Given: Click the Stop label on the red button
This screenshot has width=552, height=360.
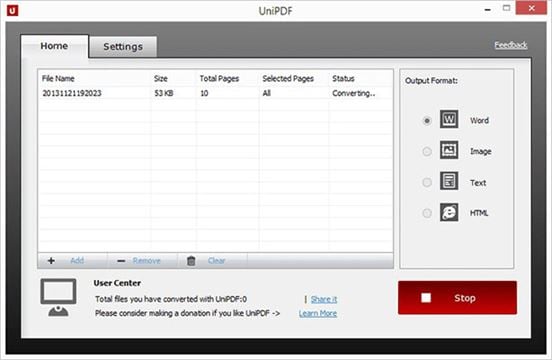Looking at the screenshot, I should pyautogui.click(x=465, y=298).
